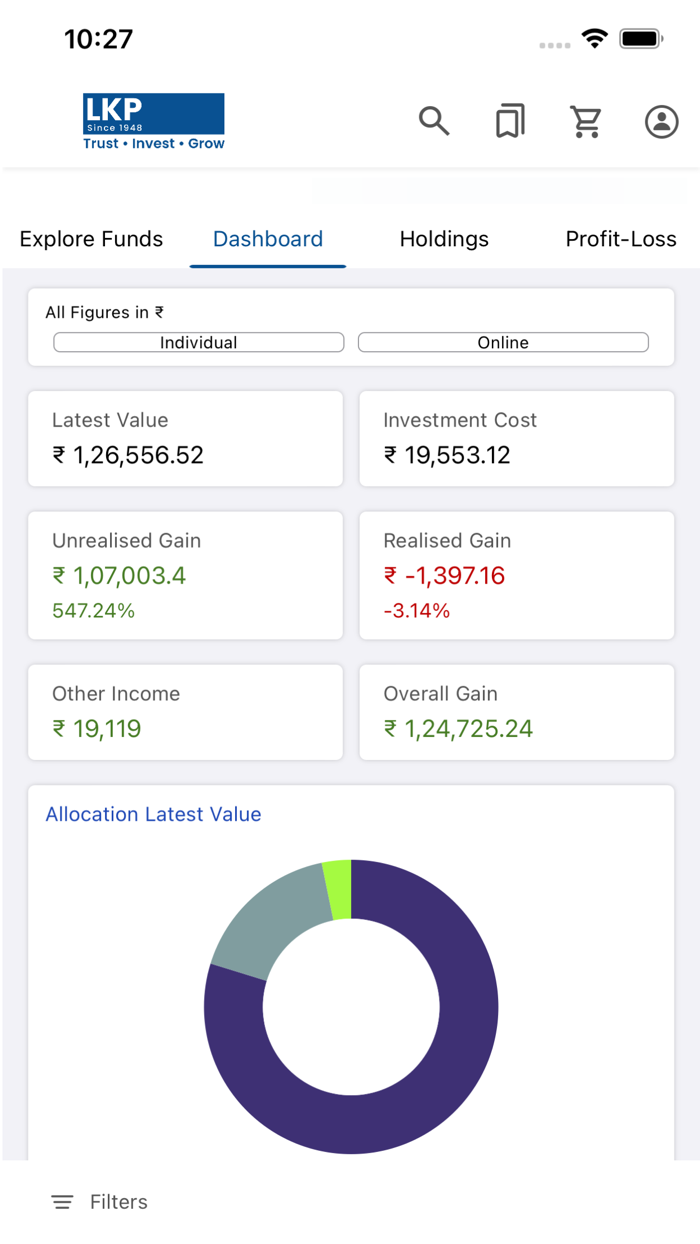This screenshot has width=700, height=1244.
Task: Open Filters at the bottom
Action: coord(118,1202)
